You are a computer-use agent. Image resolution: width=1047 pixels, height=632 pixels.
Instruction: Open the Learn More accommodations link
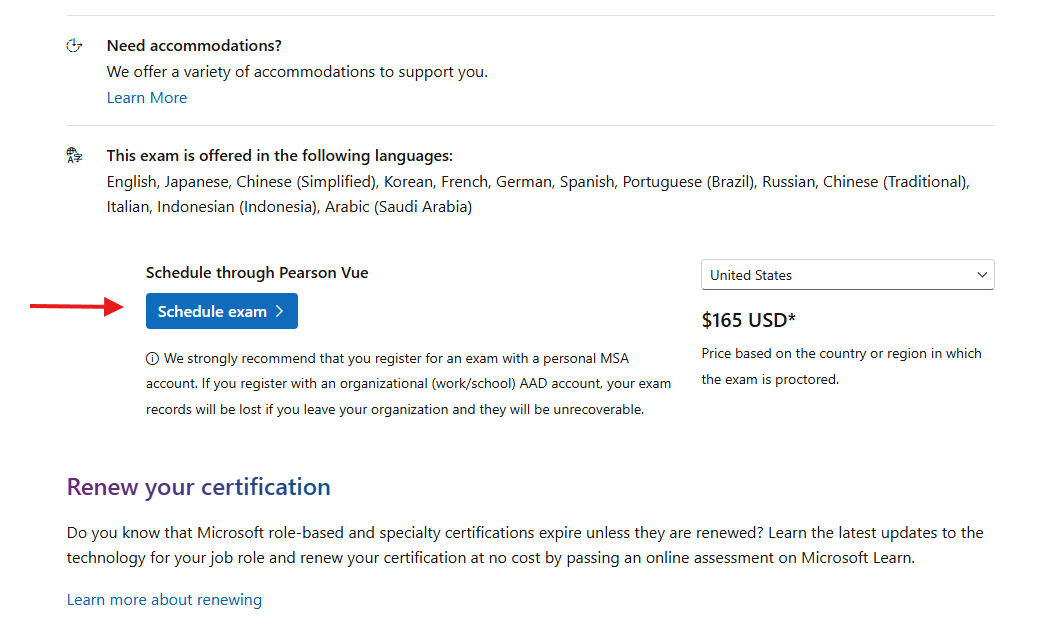(147, 98)
